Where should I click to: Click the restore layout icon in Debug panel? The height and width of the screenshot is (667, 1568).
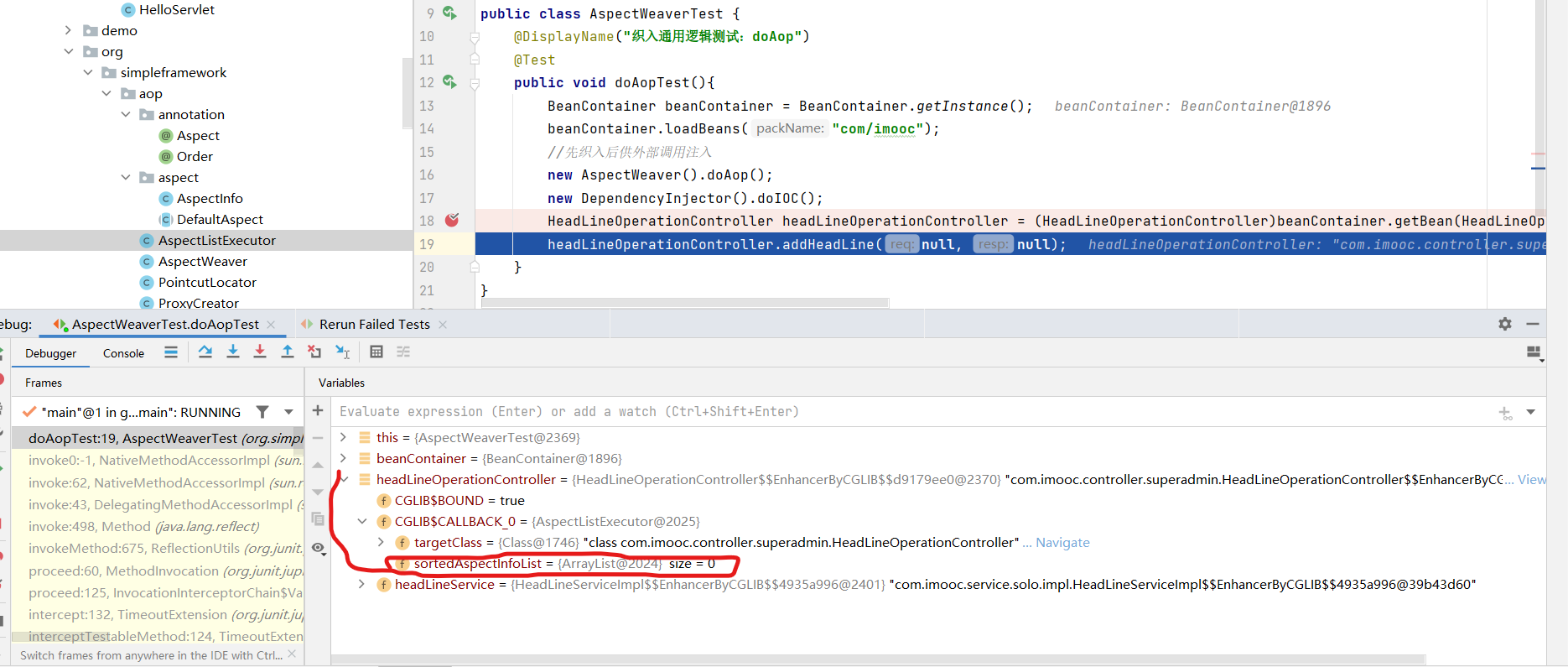tap(1534, 353)
